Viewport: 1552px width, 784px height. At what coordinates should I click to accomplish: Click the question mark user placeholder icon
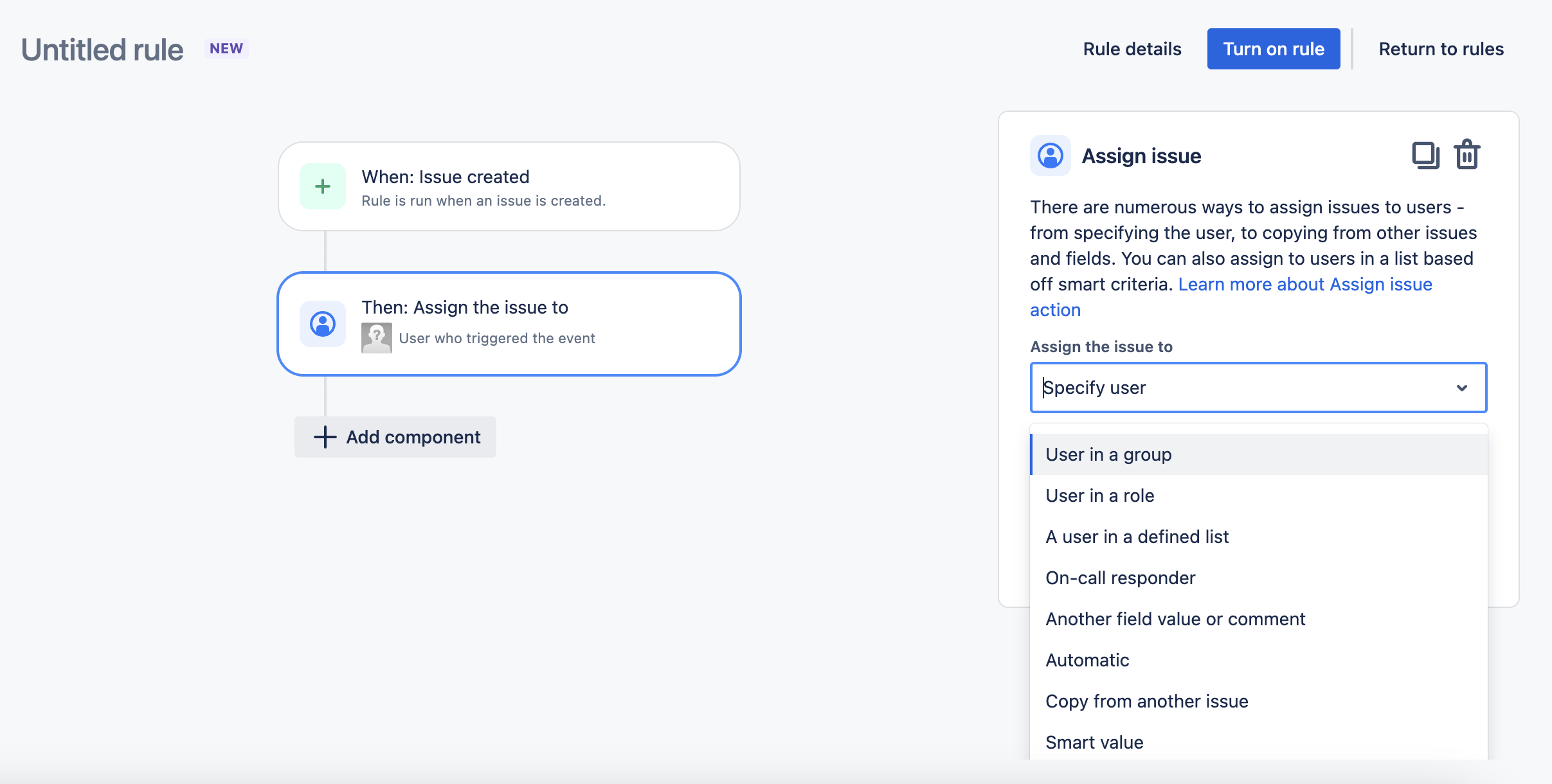point(376,337)
